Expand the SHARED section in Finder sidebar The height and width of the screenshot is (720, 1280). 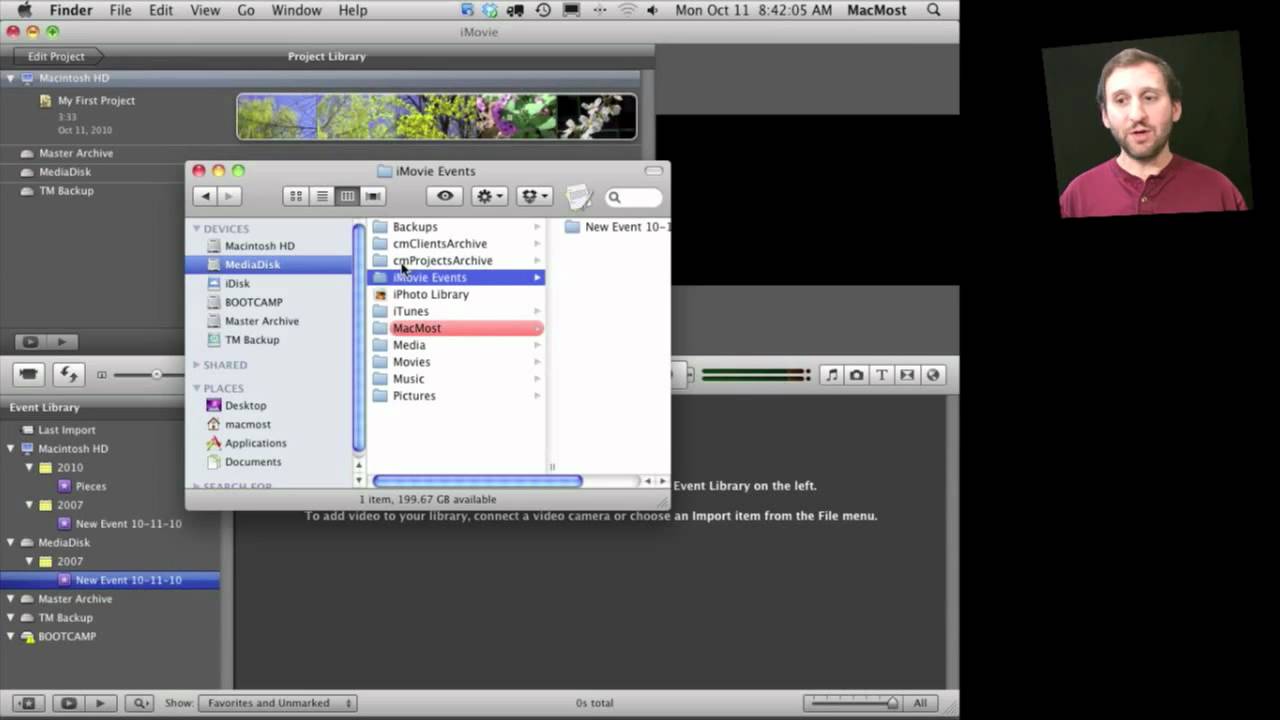pos(197,365)
